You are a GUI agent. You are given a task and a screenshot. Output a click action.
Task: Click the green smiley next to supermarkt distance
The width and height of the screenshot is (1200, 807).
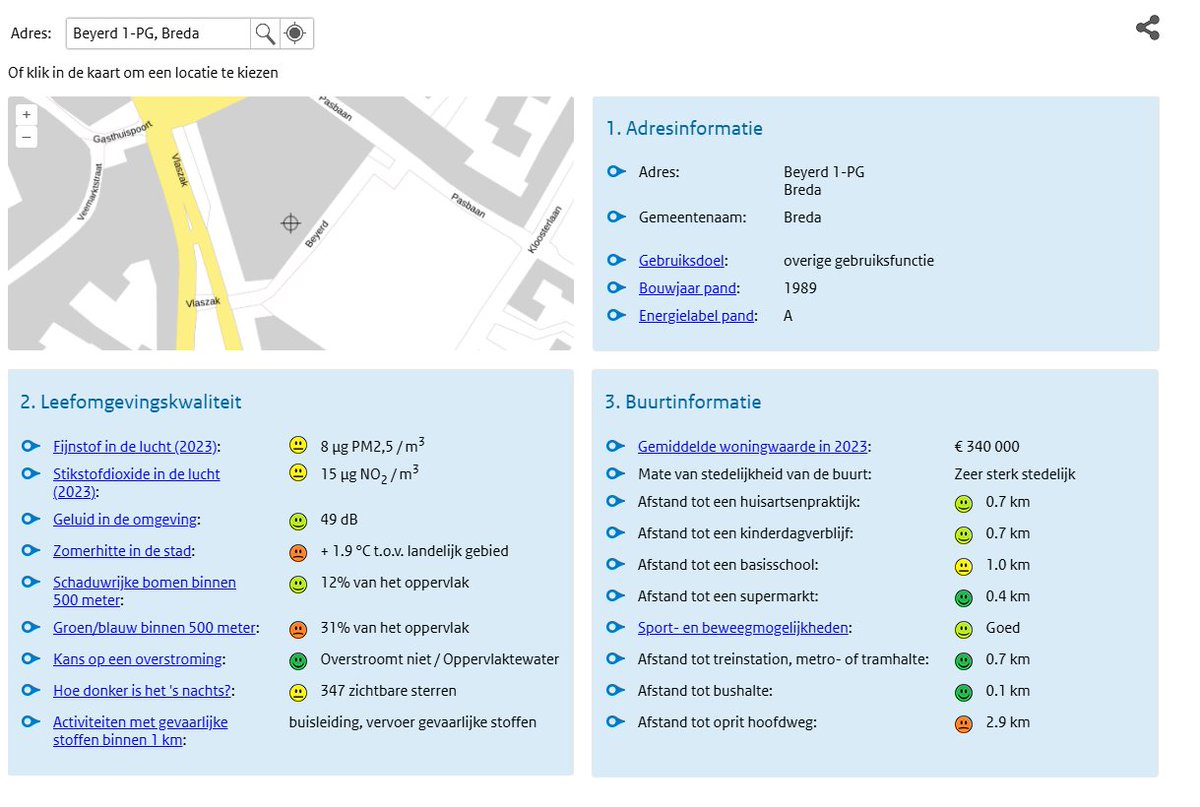963,596
